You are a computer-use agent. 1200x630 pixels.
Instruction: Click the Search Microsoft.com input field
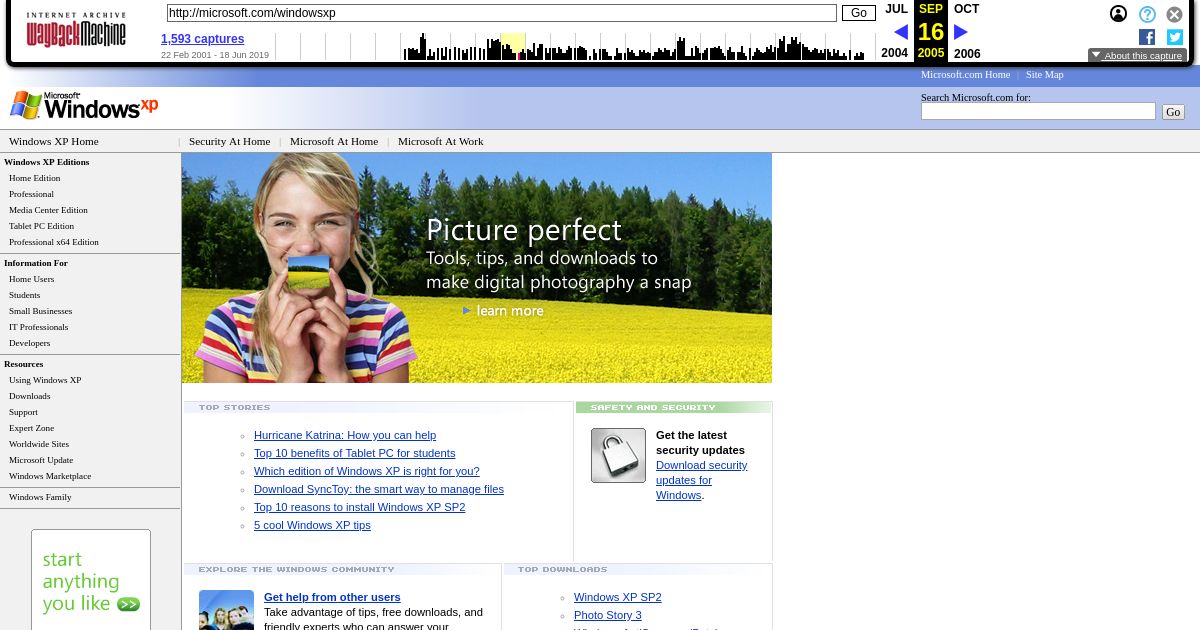pos(1038,112)
